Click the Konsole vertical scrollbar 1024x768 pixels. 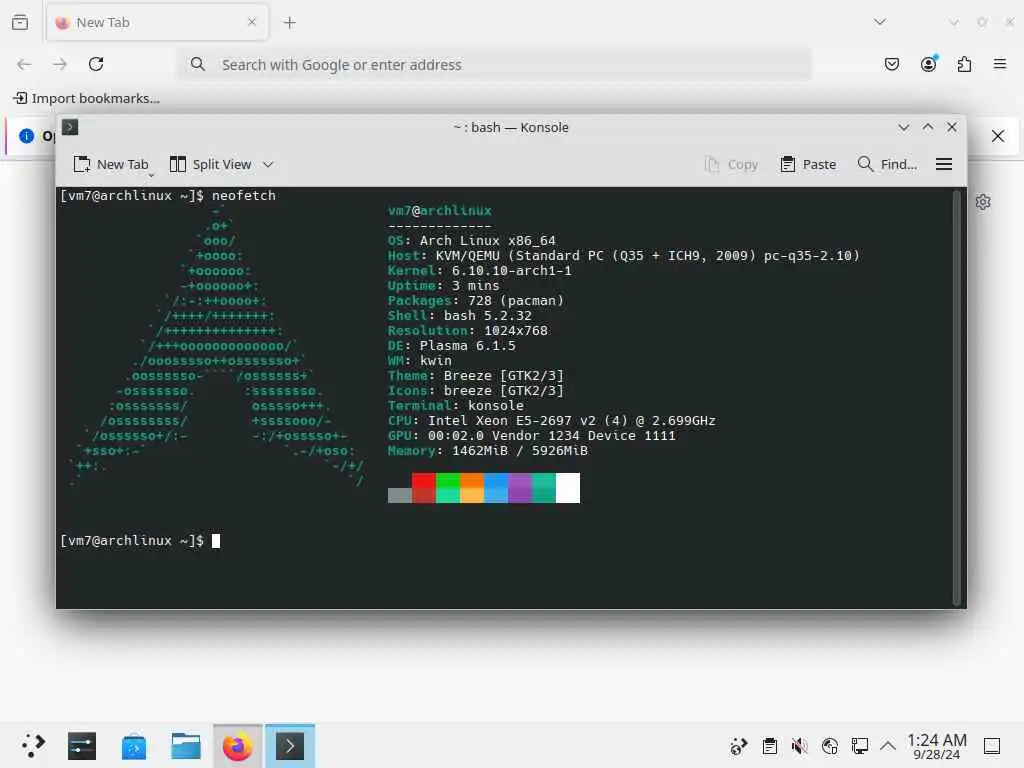(956, 397)
